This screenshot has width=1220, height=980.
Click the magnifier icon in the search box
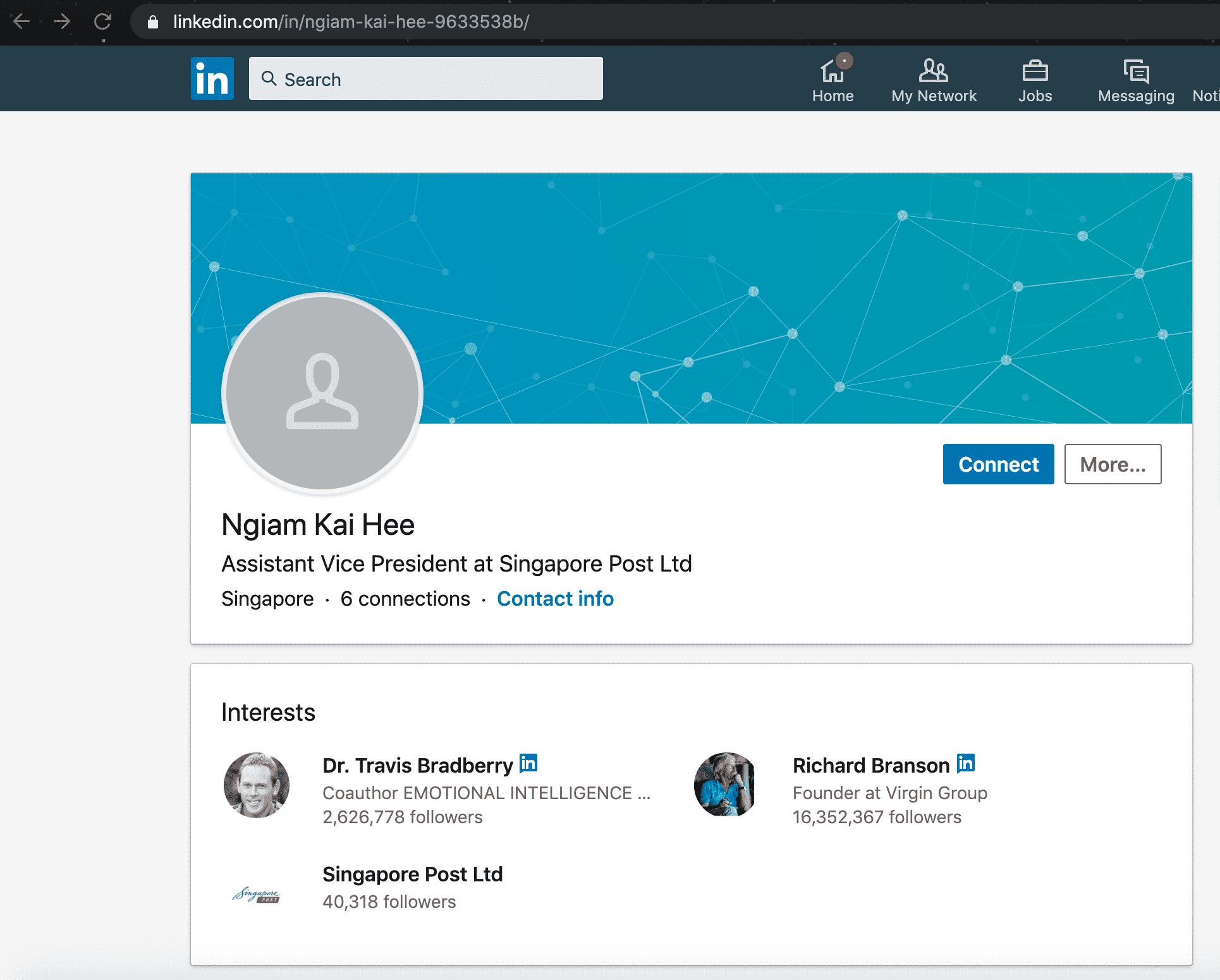269,78
